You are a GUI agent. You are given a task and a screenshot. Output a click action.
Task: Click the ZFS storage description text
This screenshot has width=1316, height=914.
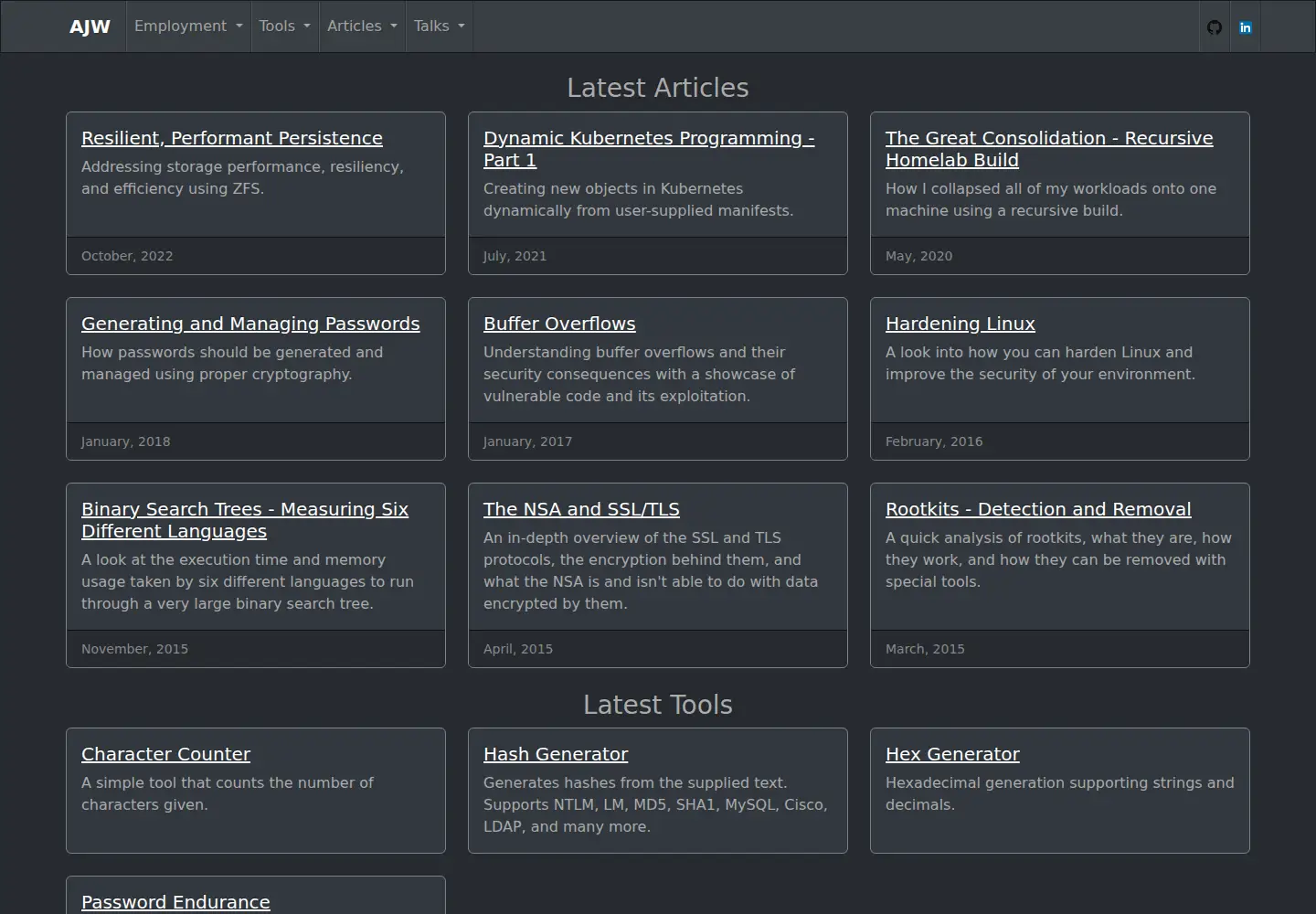[x=242, y=177]
